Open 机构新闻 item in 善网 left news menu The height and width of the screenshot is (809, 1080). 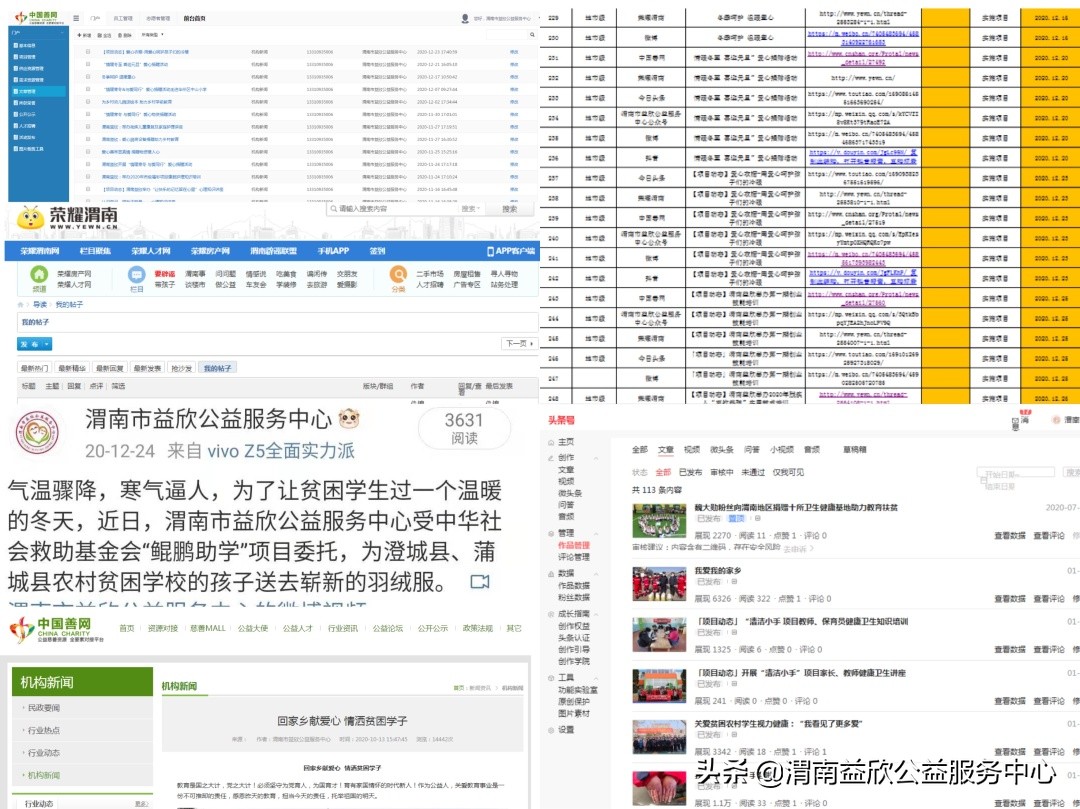43,775
